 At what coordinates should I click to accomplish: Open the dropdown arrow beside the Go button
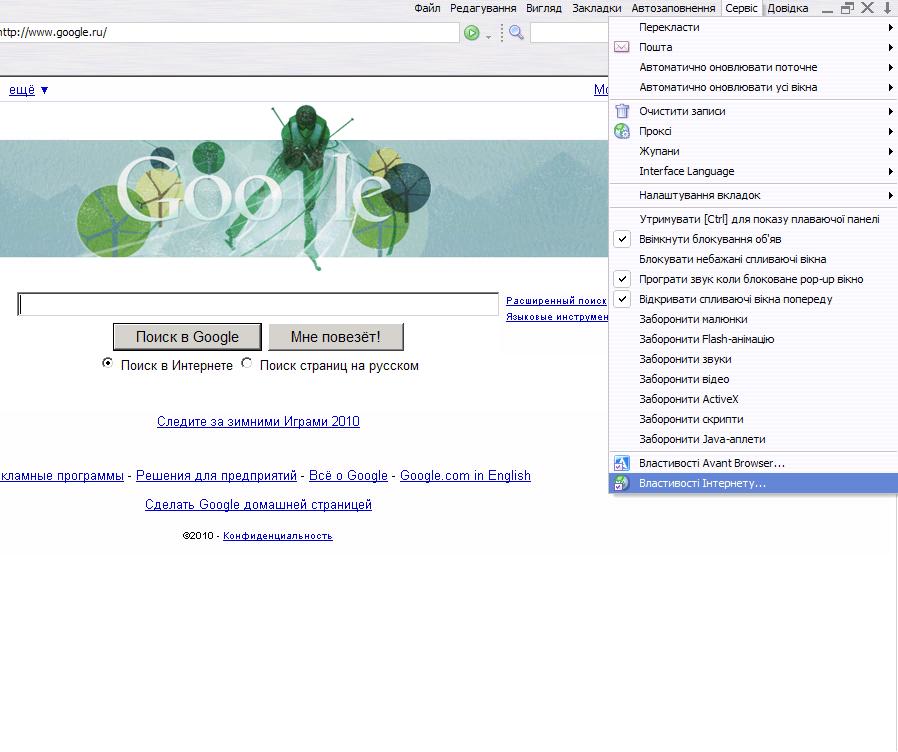489,37
